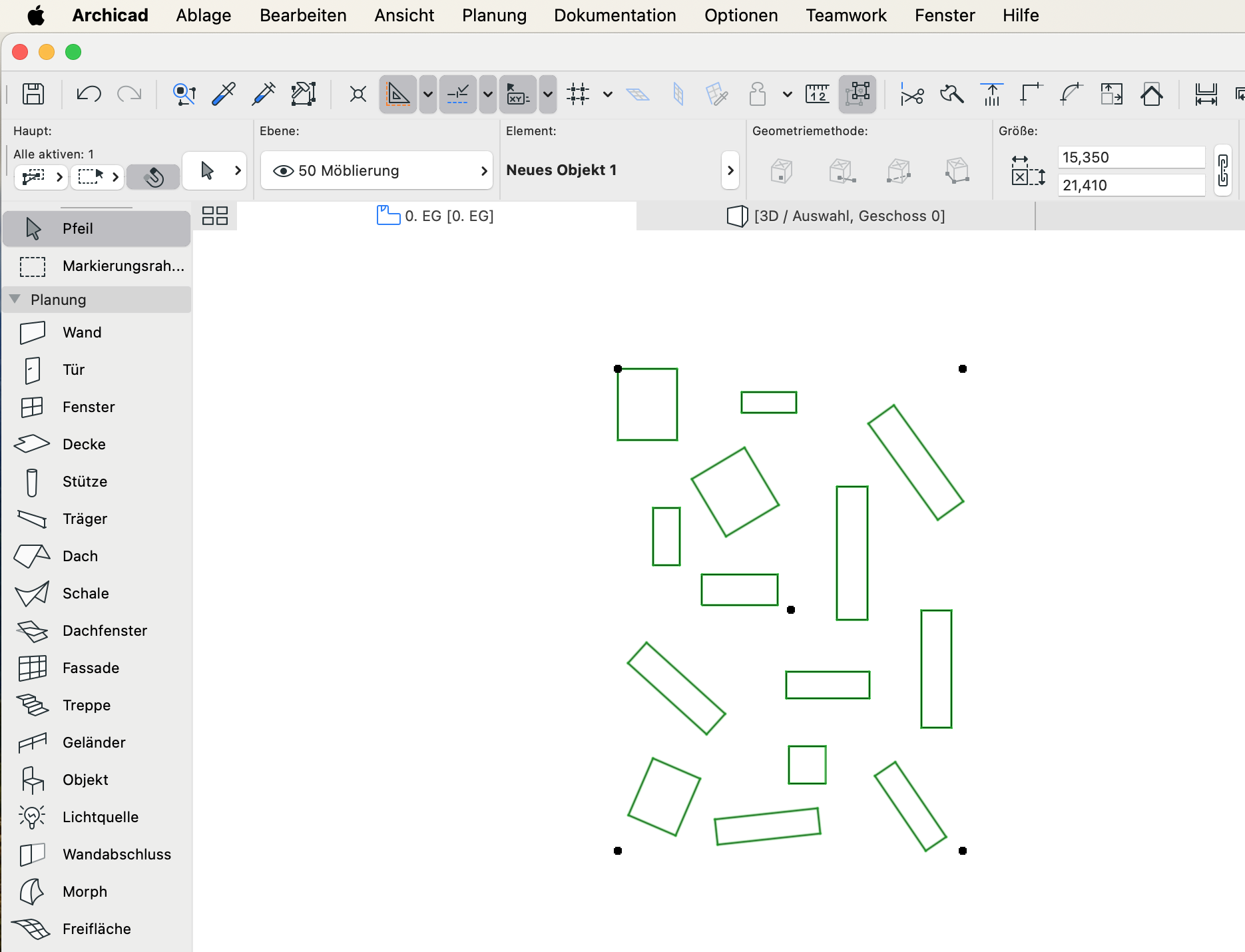
Task: Open the arrow selection mode flyout
Action: click(214, 170)
